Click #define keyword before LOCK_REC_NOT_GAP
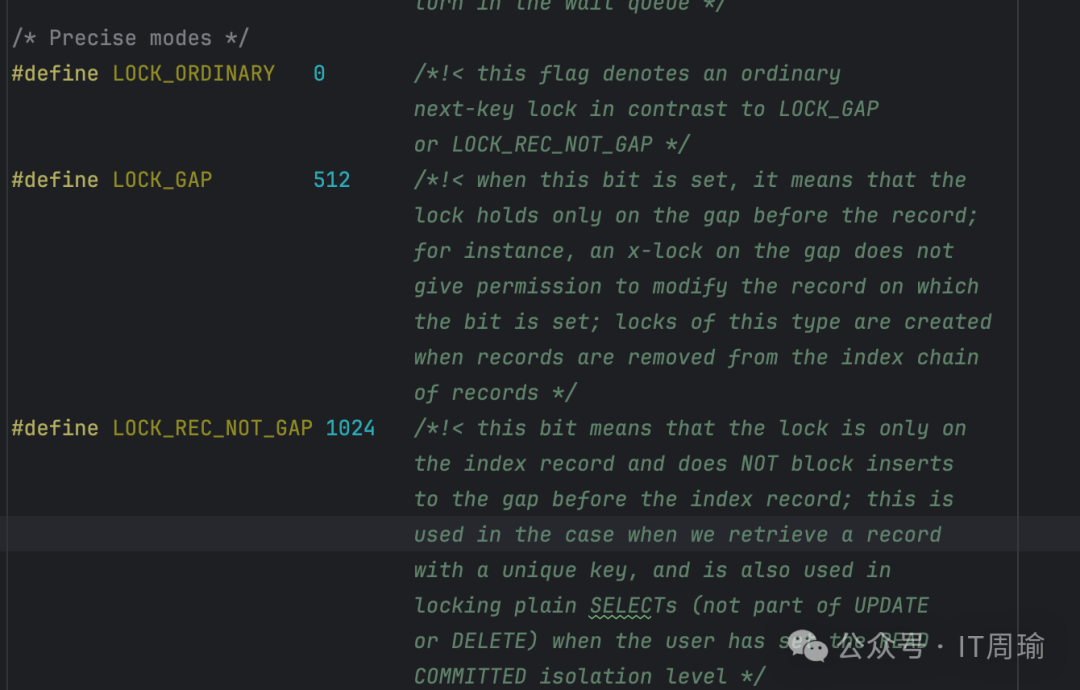The image size is (1080, 690). [x=55, y=428]
